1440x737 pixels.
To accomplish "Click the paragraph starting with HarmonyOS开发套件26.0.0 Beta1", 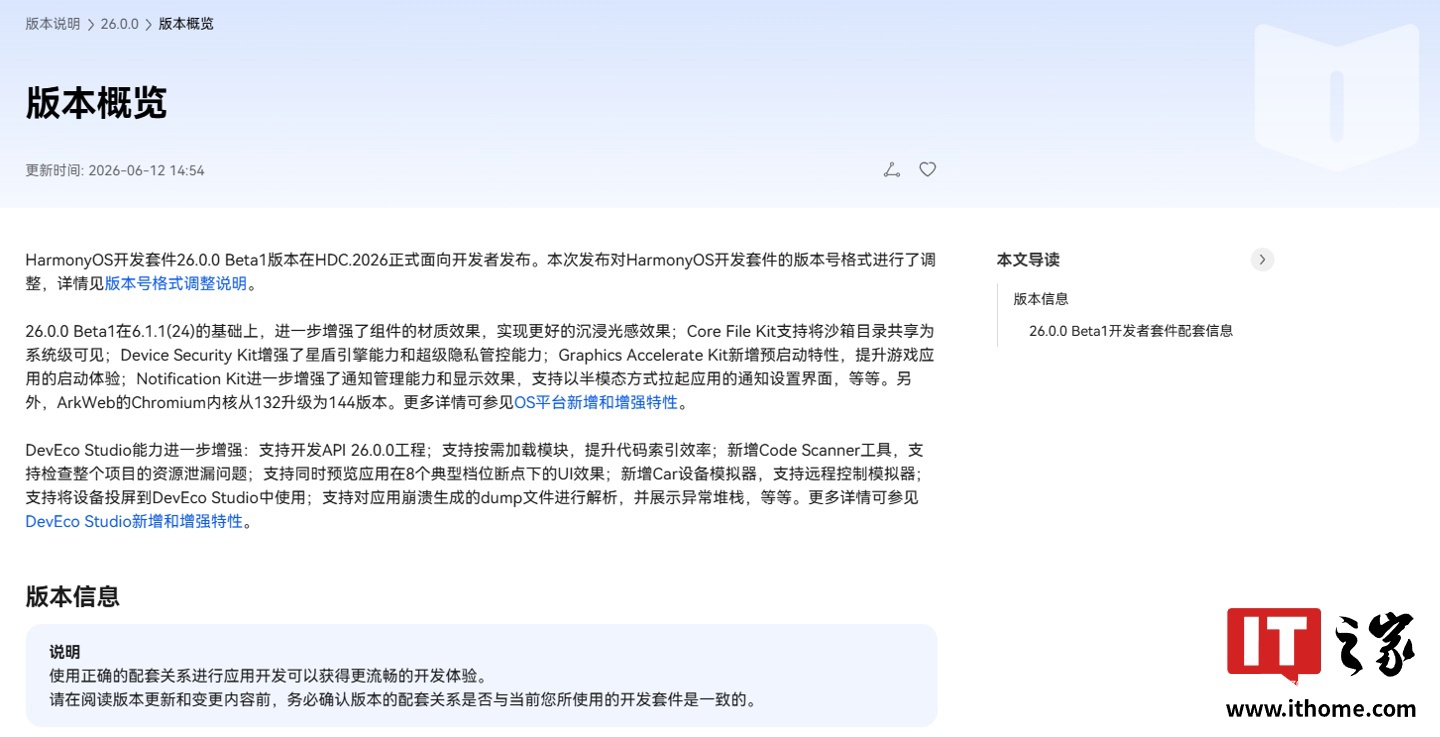I will [481, 271].
